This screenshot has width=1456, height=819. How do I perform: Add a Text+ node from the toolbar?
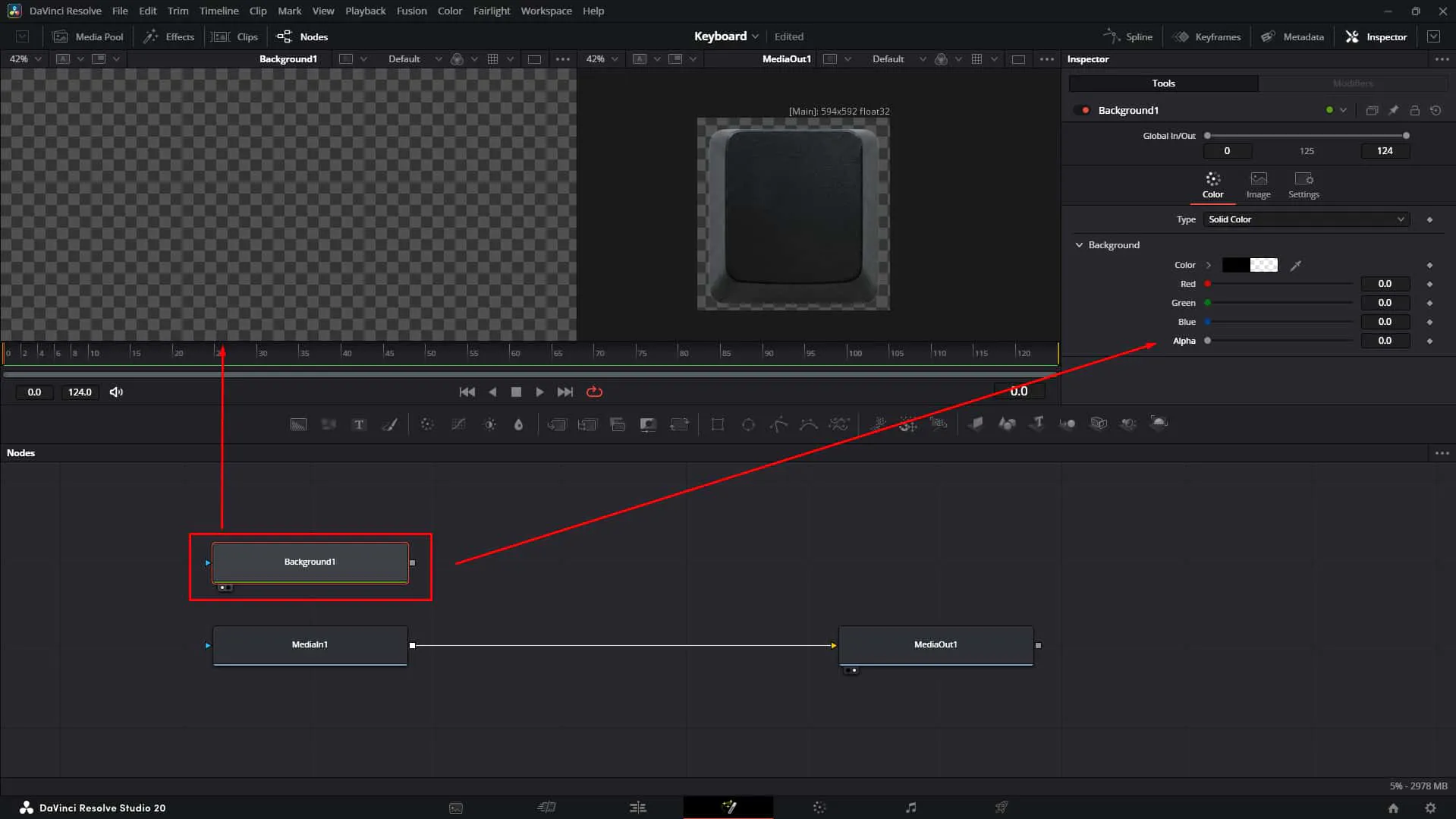click(x=359, y=424)
